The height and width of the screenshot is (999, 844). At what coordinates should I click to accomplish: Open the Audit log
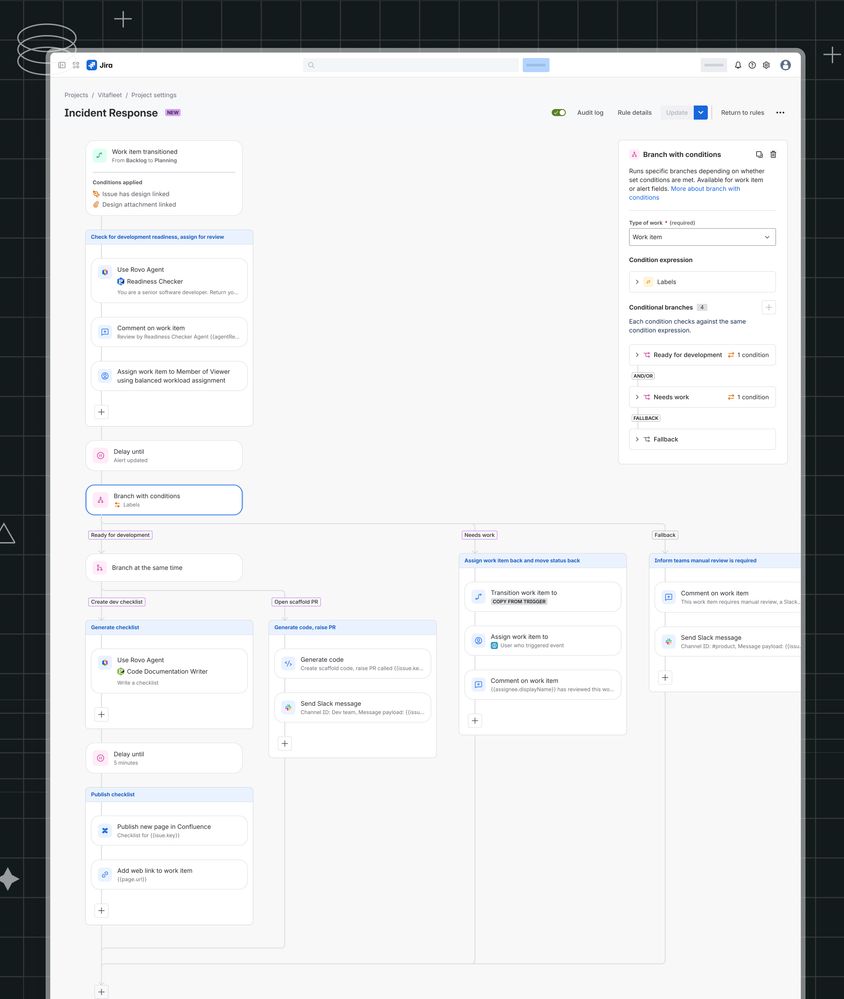coord(590,113)
